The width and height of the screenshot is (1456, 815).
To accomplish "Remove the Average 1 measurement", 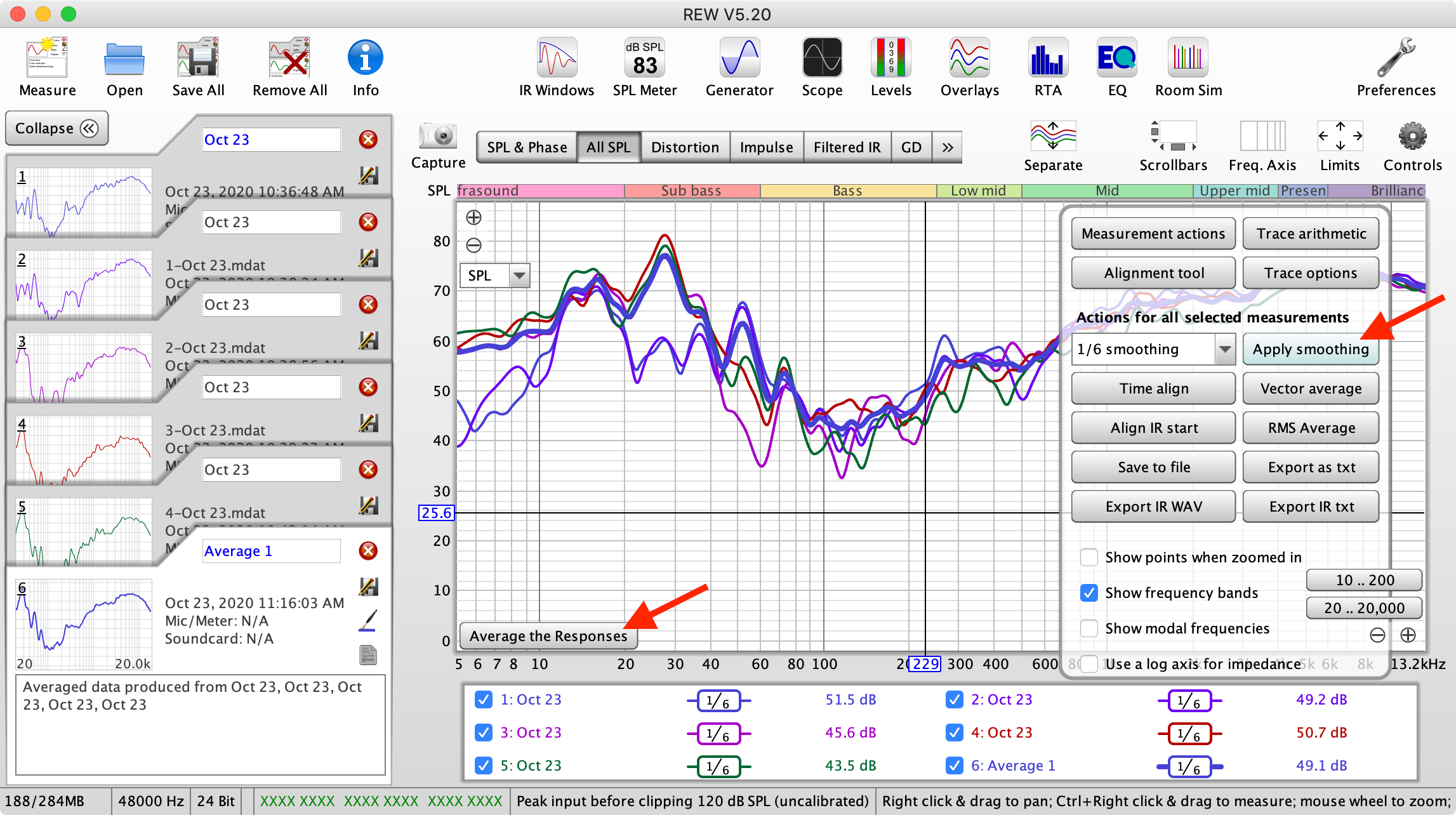I will point(368,550).
